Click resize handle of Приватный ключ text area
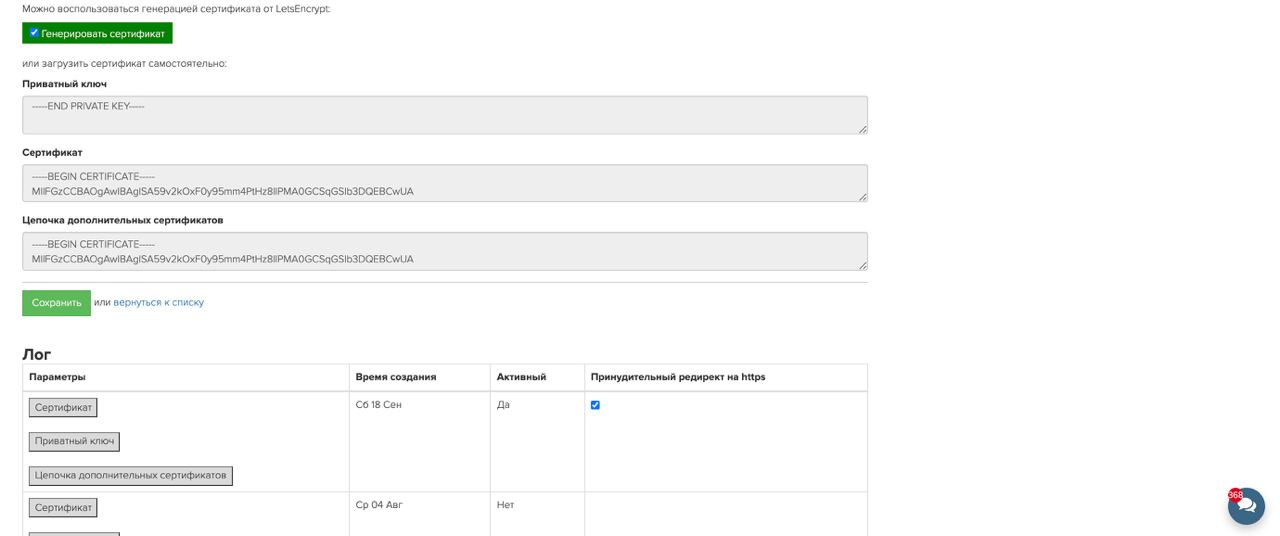Viewport: 1280px width, 536px height. 862,128
